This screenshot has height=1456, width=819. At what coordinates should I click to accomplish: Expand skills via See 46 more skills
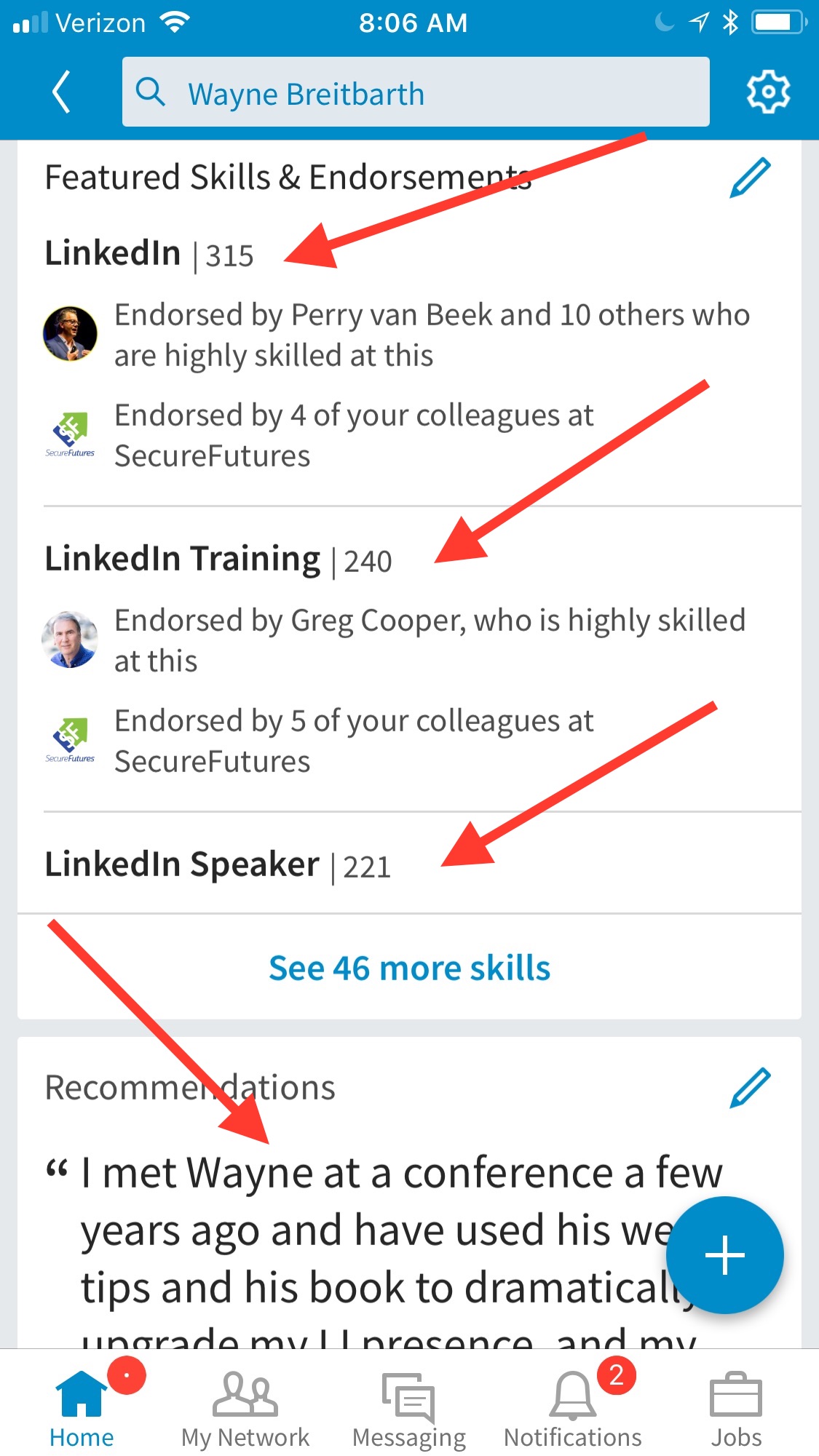click(x=409, y=968)
